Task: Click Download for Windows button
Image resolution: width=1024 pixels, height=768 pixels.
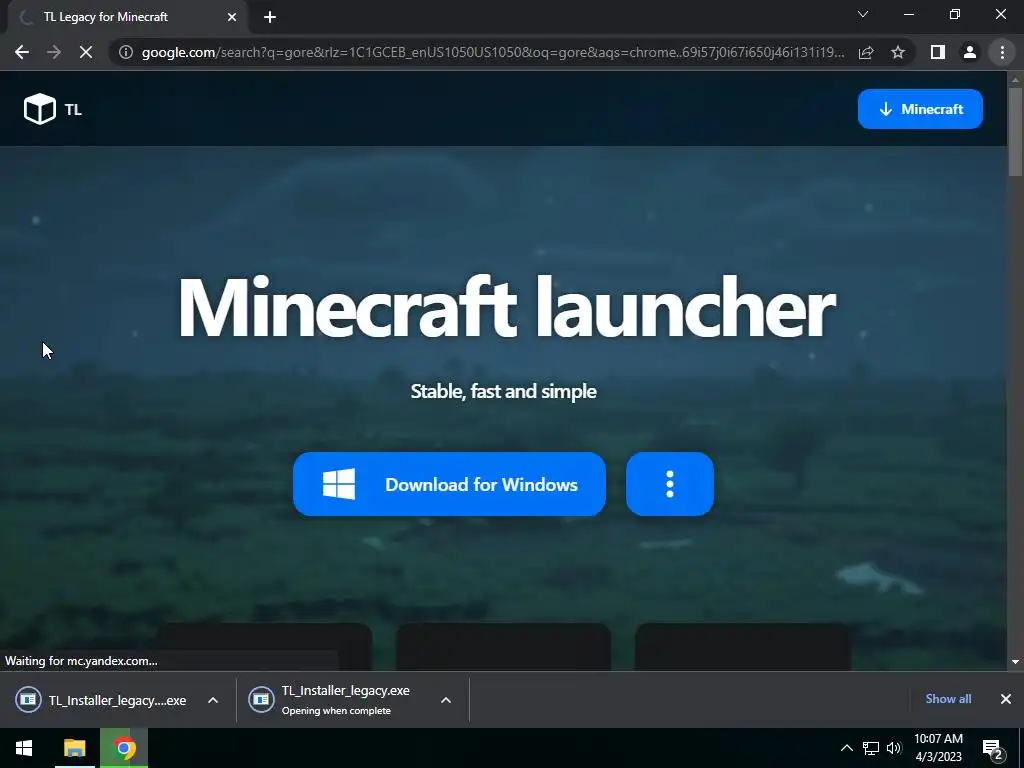Action: (x=449, y=484)
